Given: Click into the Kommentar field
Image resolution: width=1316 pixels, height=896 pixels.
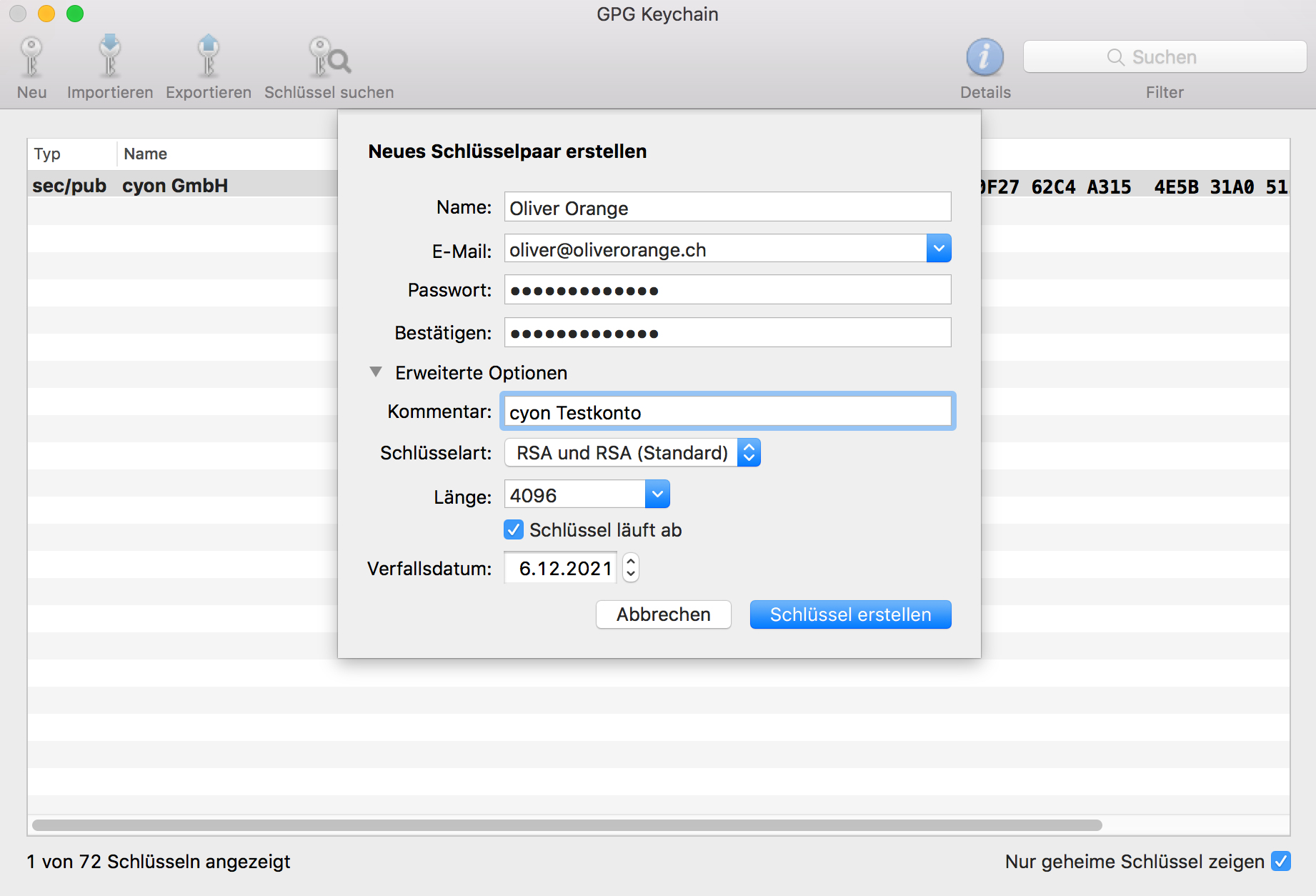Looking at the screenshot, I should point(727,412).
